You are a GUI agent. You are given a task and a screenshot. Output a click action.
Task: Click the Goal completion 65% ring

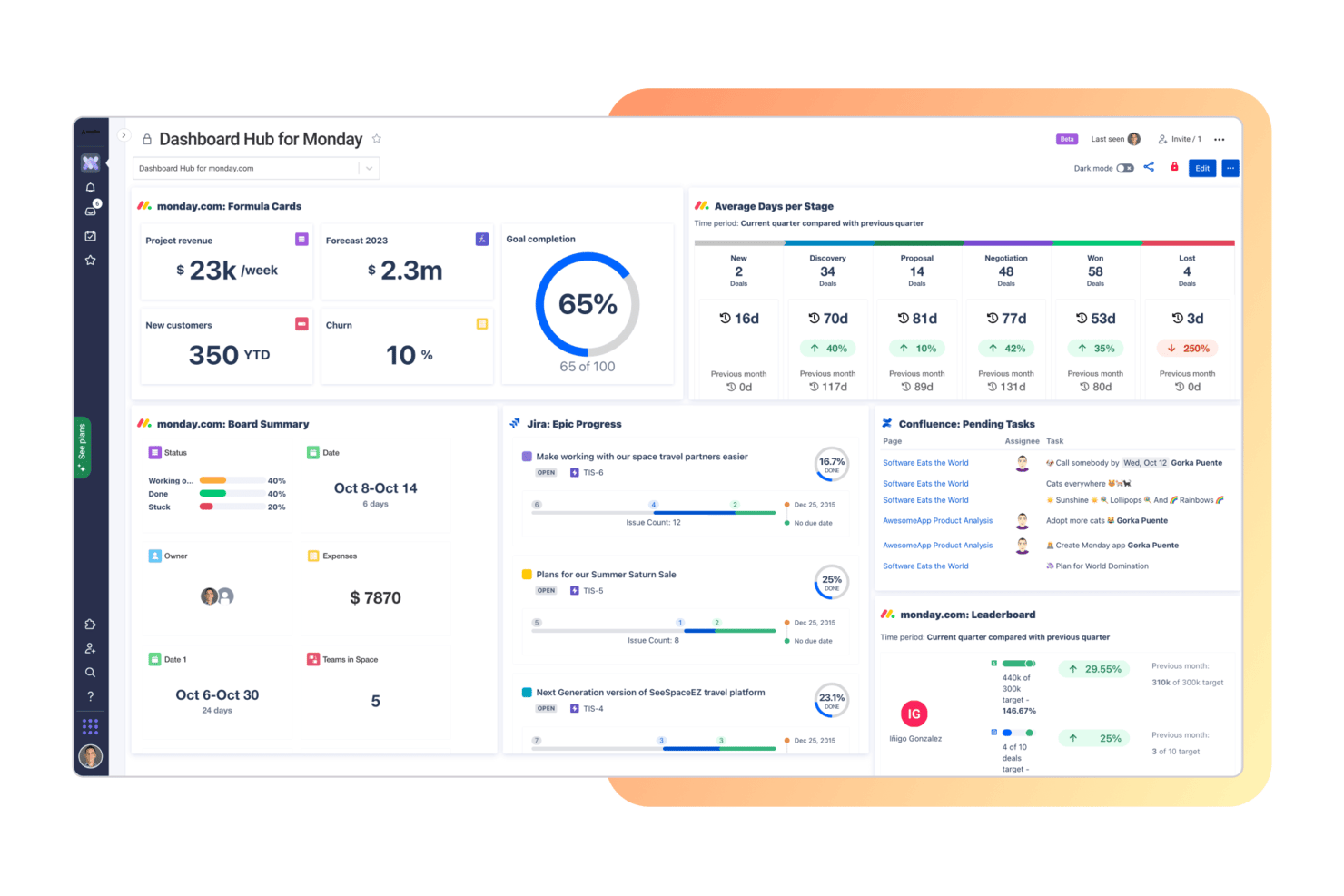(x=588, y=304)
